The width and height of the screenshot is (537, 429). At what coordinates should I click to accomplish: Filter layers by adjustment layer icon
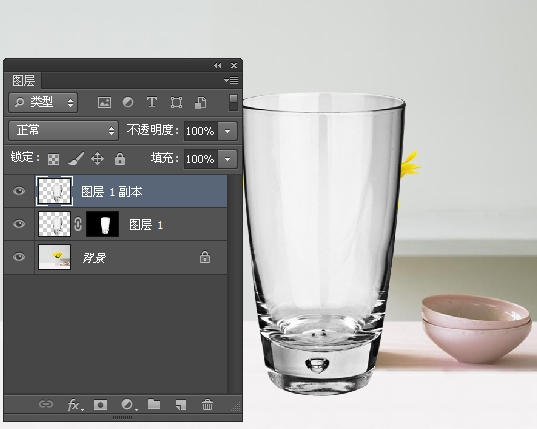coord(128,102)
